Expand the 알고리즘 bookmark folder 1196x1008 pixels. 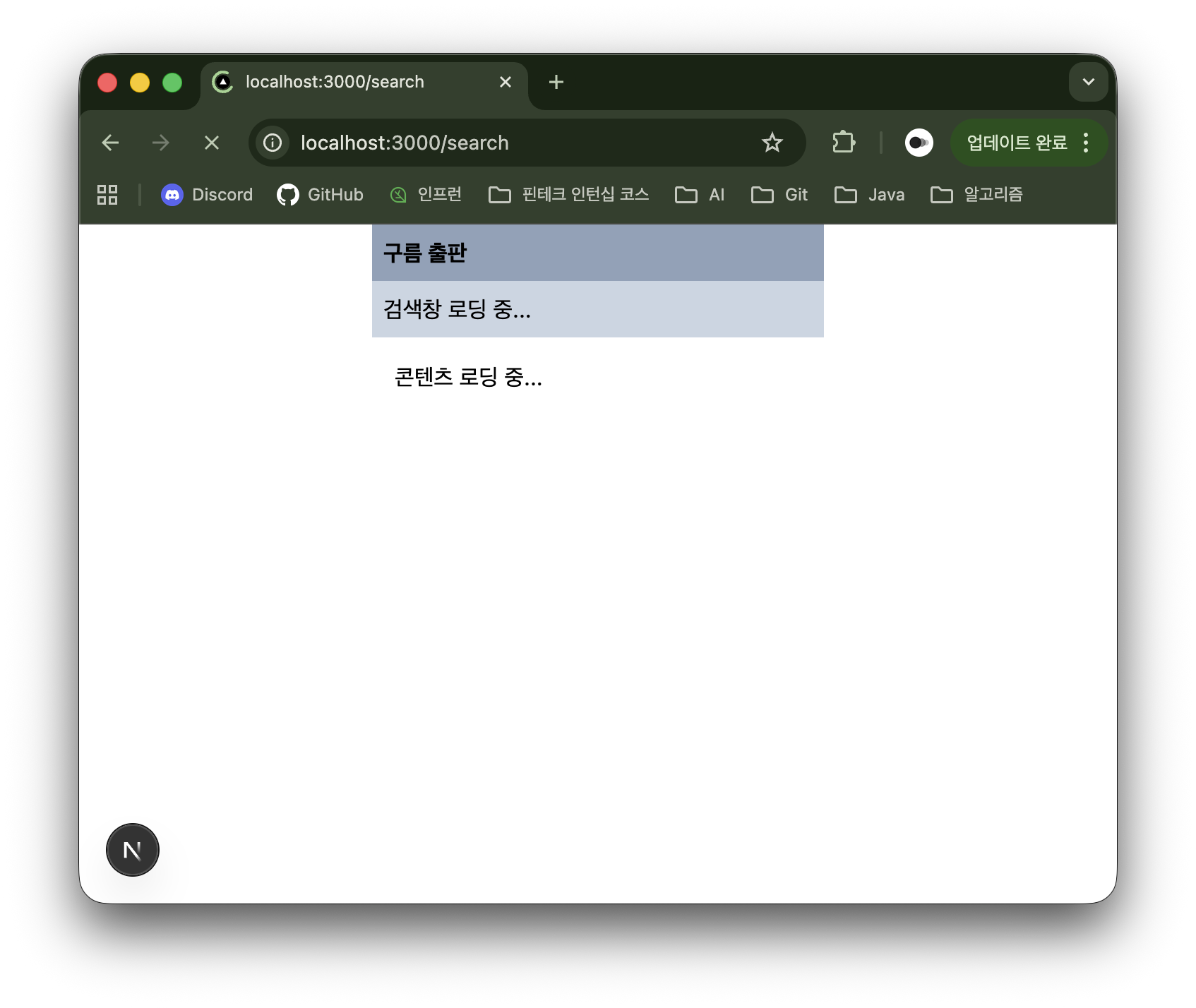[x=977, y=195]
